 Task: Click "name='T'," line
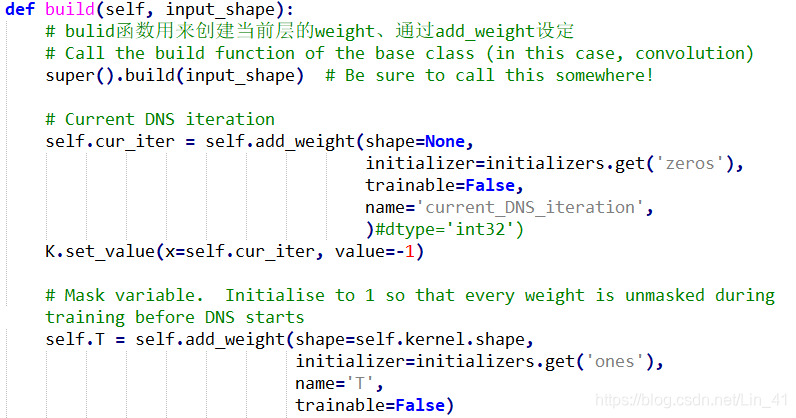point(339,383)
